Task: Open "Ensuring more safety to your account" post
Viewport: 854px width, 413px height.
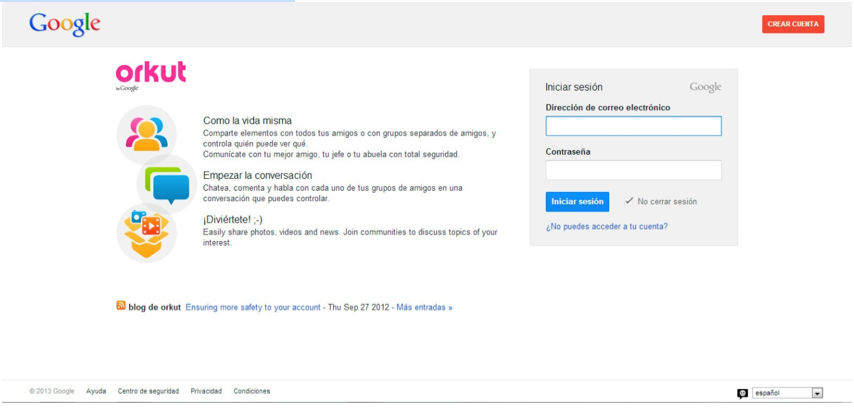Action: (253, 307)
